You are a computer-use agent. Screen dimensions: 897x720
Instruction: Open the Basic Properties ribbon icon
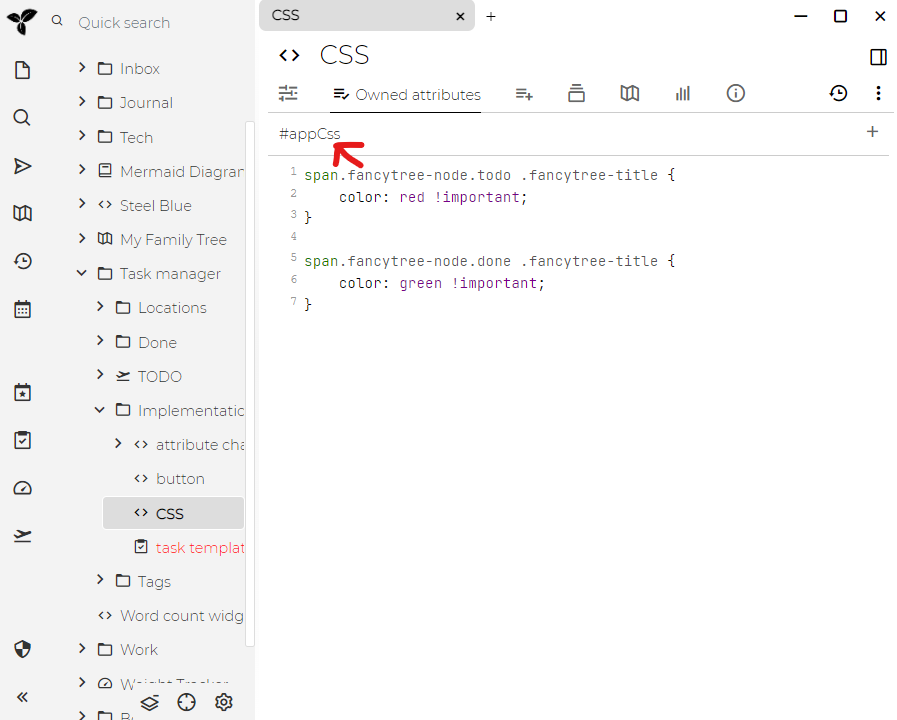288,93
